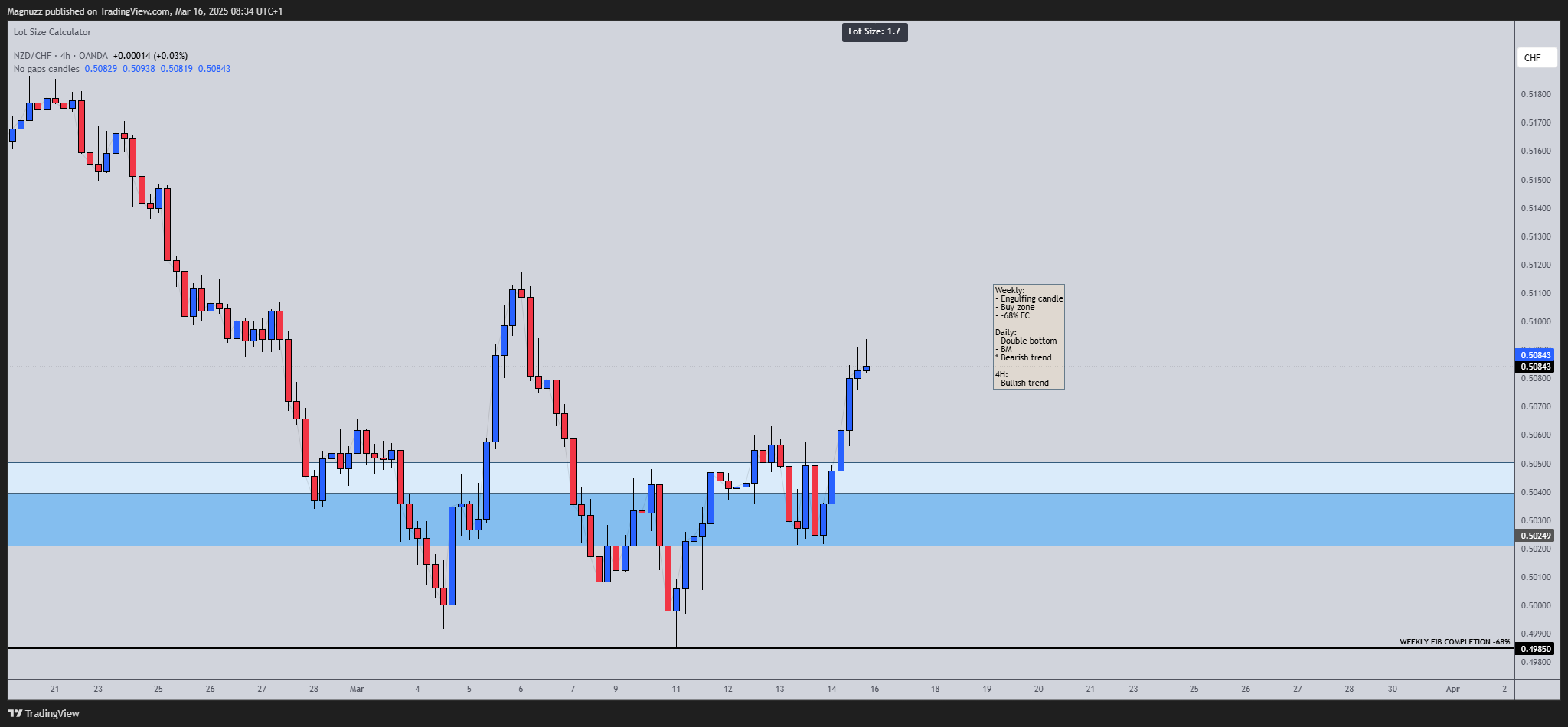Click the 0.51800 price axis label
Image resolution: width=1568 pixels, height=727 pixels.
pyautogui.click(x=1536, y=95)
